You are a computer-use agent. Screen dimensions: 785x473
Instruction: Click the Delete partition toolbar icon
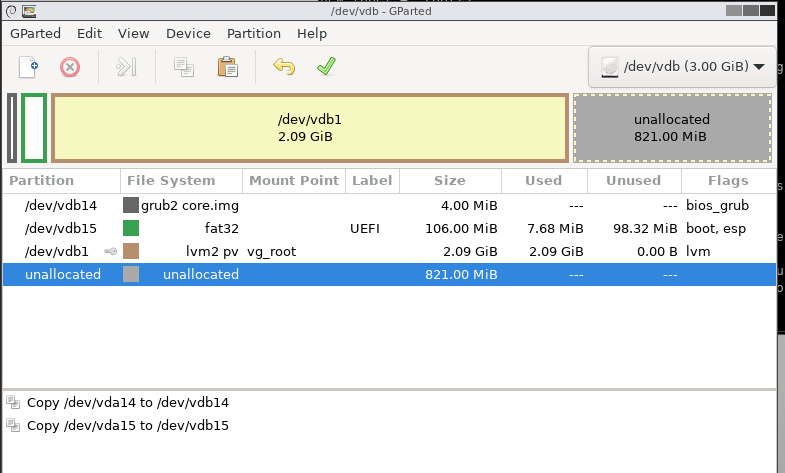click(x=70, y=67)
